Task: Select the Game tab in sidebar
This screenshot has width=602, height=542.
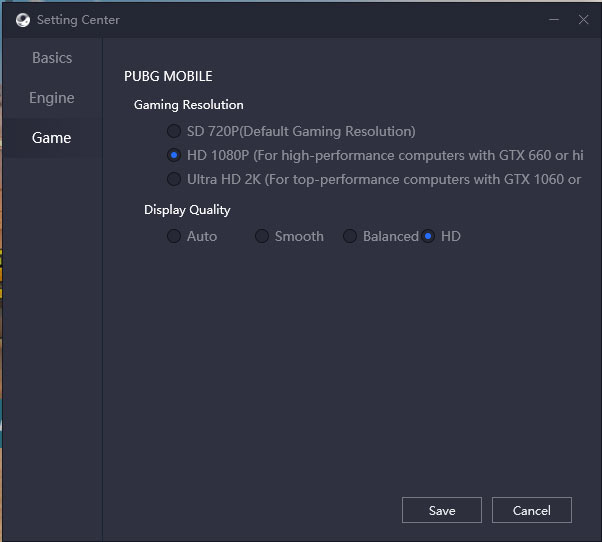Action: (x=52, y=138)
